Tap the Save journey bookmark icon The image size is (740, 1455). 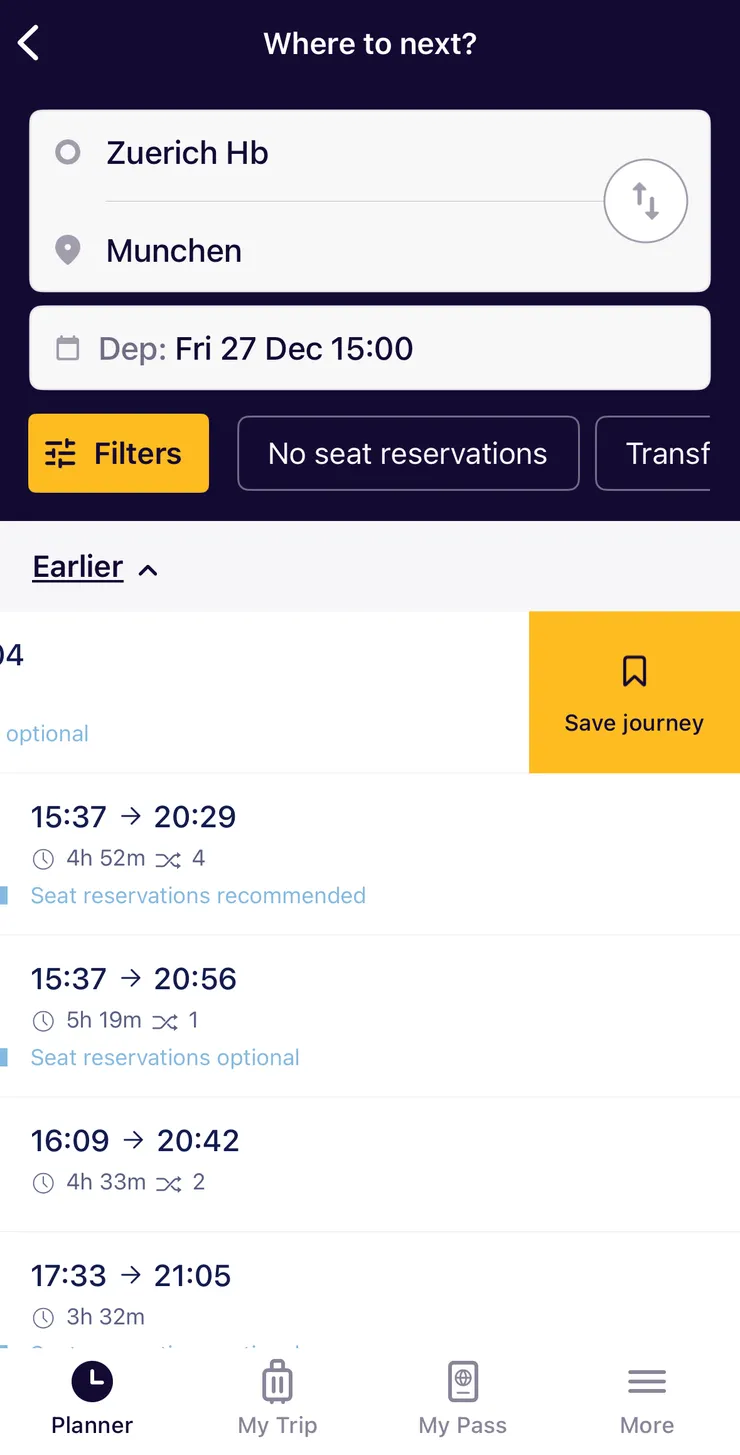tap(634, 671)
